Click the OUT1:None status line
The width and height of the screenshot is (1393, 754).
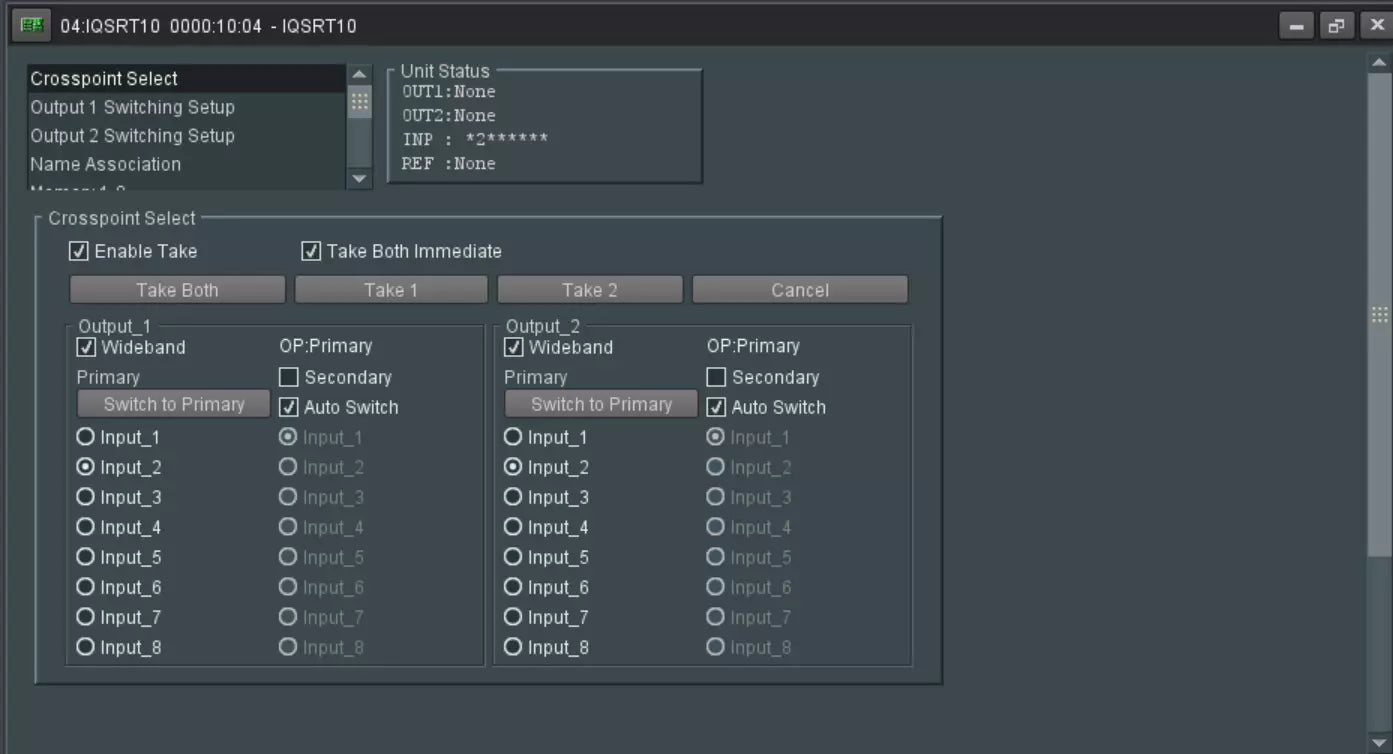click(449, 91)
